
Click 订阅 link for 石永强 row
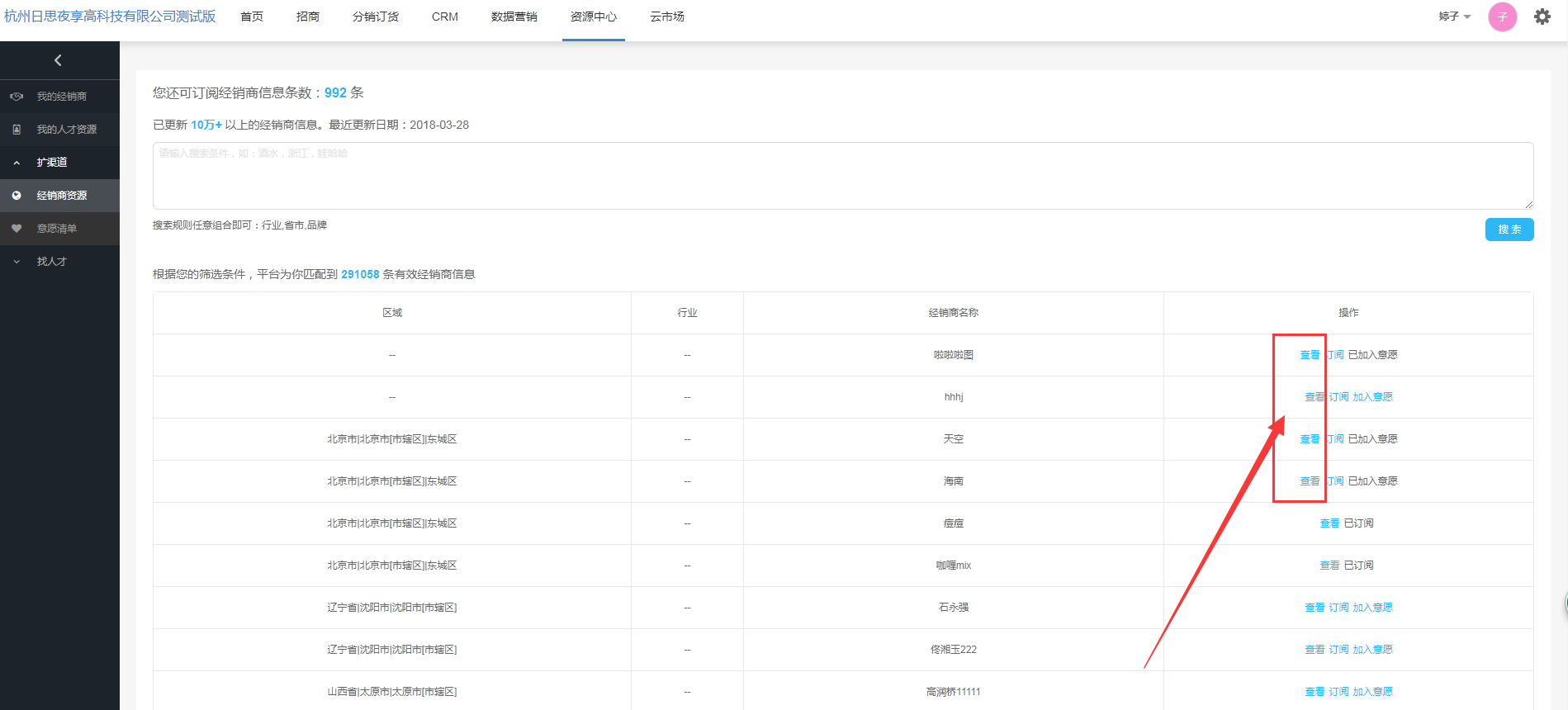[1338, 608]
